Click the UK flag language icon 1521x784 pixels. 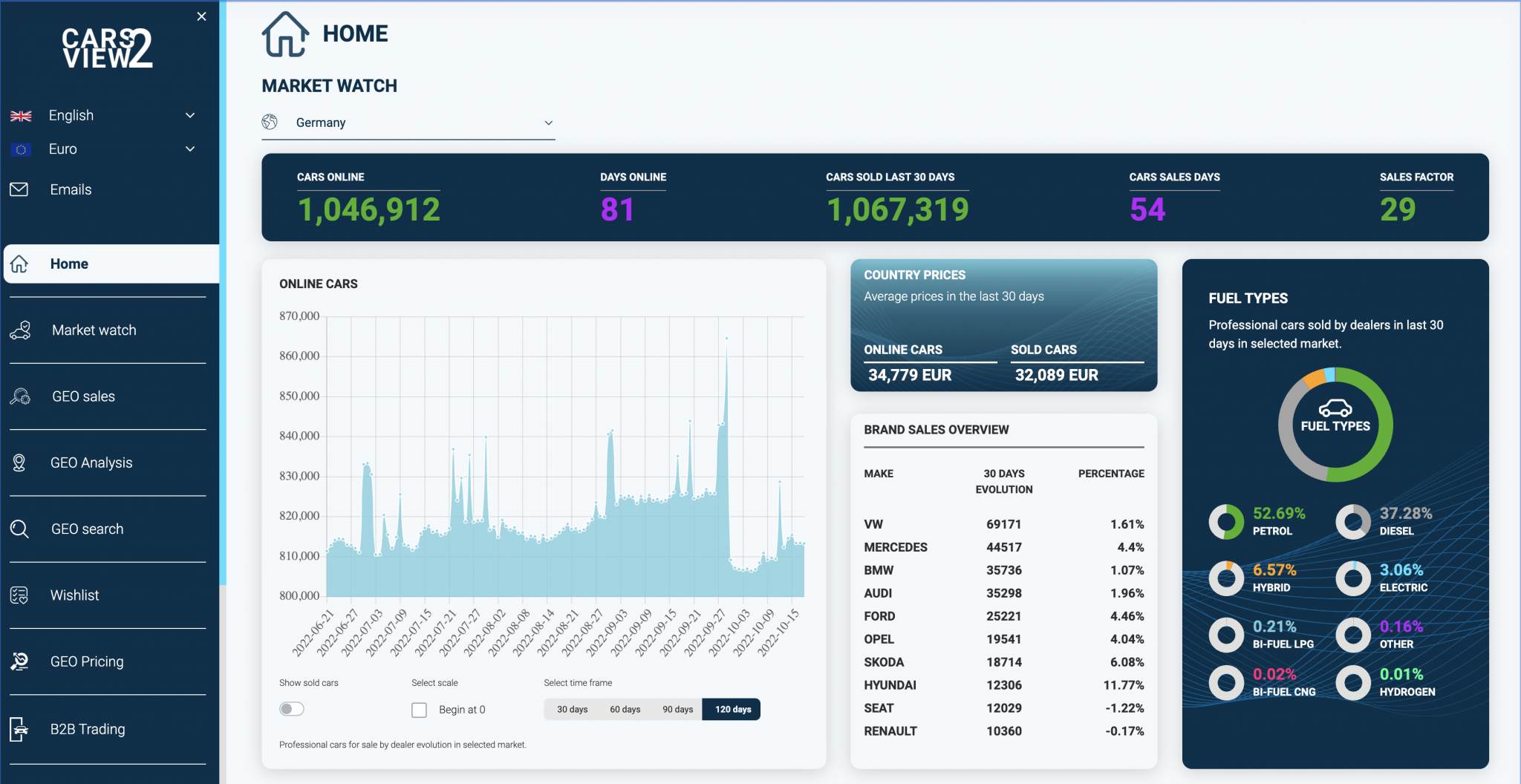21,116
